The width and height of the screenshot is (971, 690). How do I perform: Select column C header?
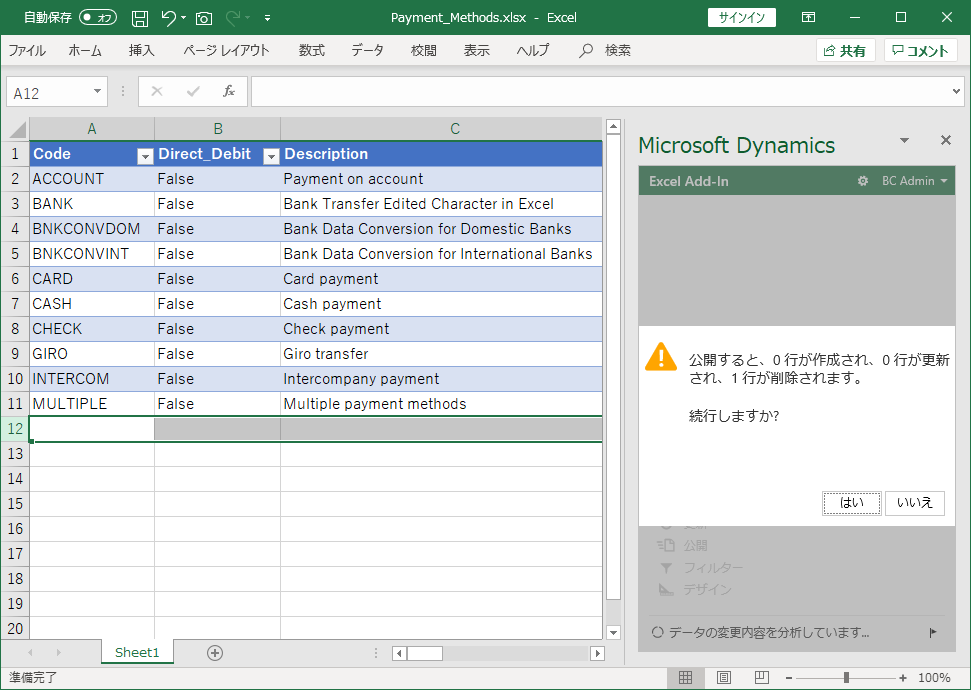(442, 129)
